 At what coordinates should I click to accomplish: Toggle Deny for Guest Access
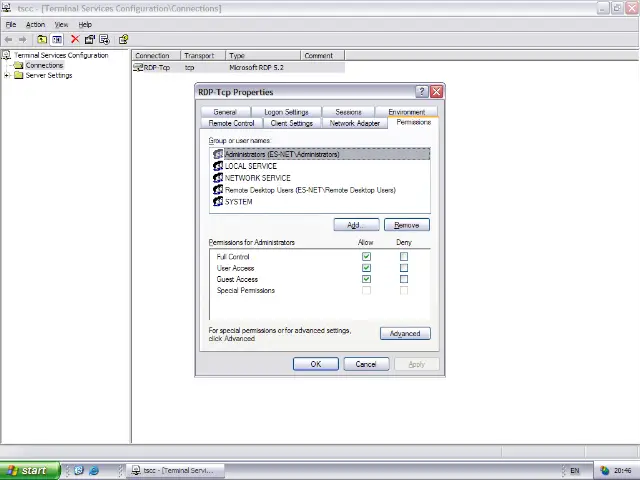(x=404, y=279)
